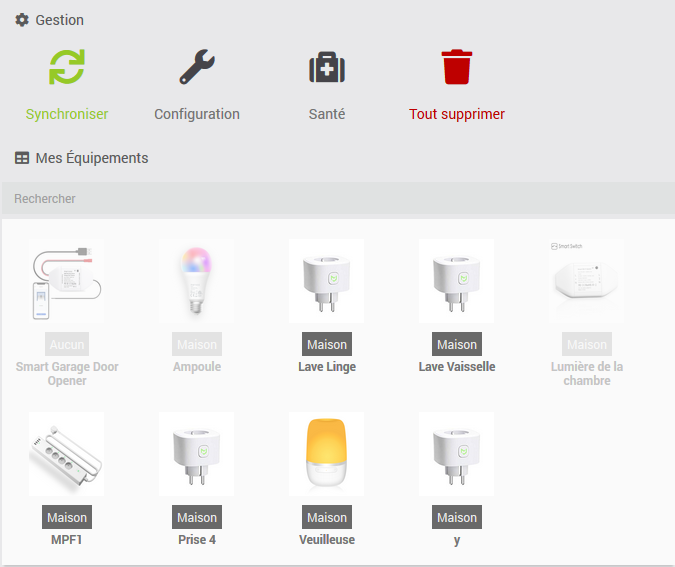Open the Smart Garage Door Opener image
This screenshot has width=675, height=567.
[x=67, y=281]
